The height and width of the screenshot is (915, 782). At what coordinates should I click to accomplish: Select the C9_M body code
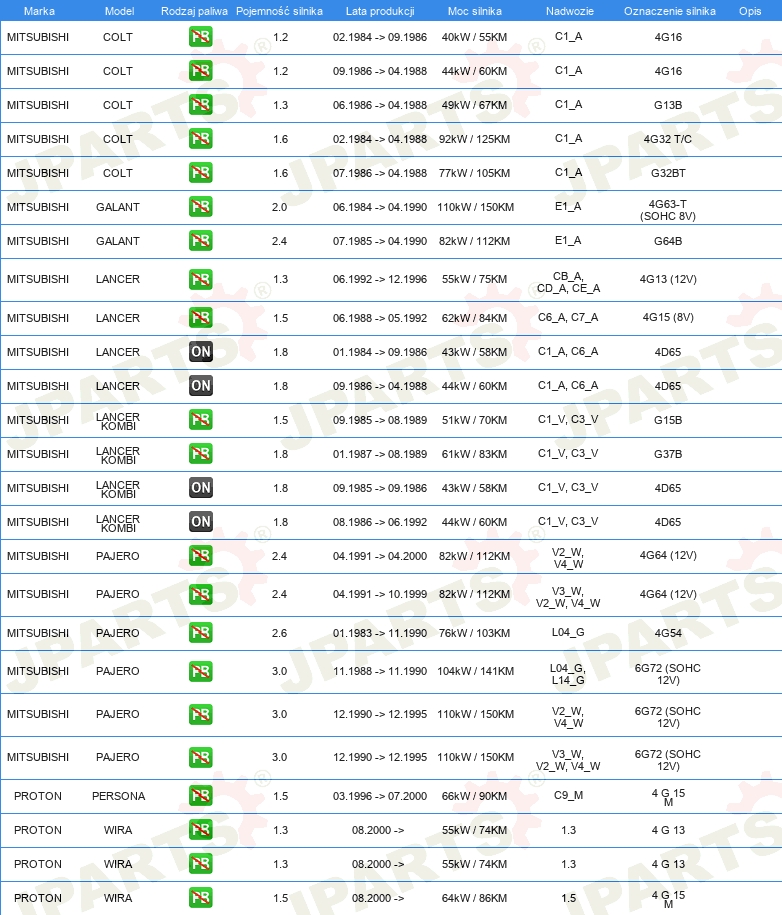568,795
